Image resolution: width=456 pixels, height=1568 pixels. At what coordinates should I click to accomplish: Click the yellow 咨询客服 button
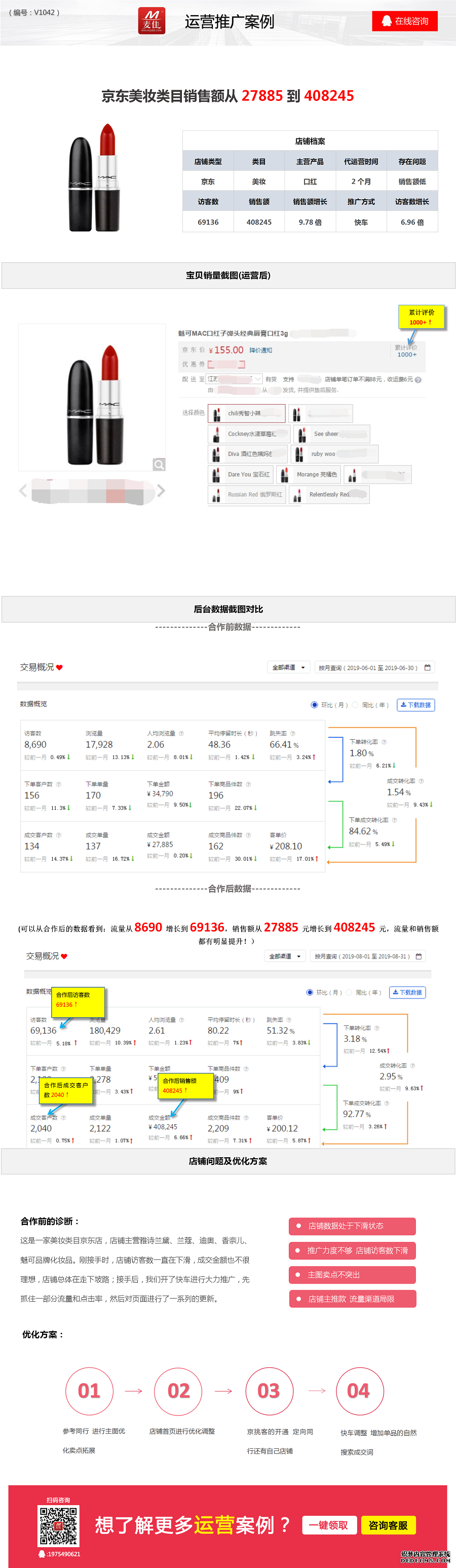pos(389,1525)
